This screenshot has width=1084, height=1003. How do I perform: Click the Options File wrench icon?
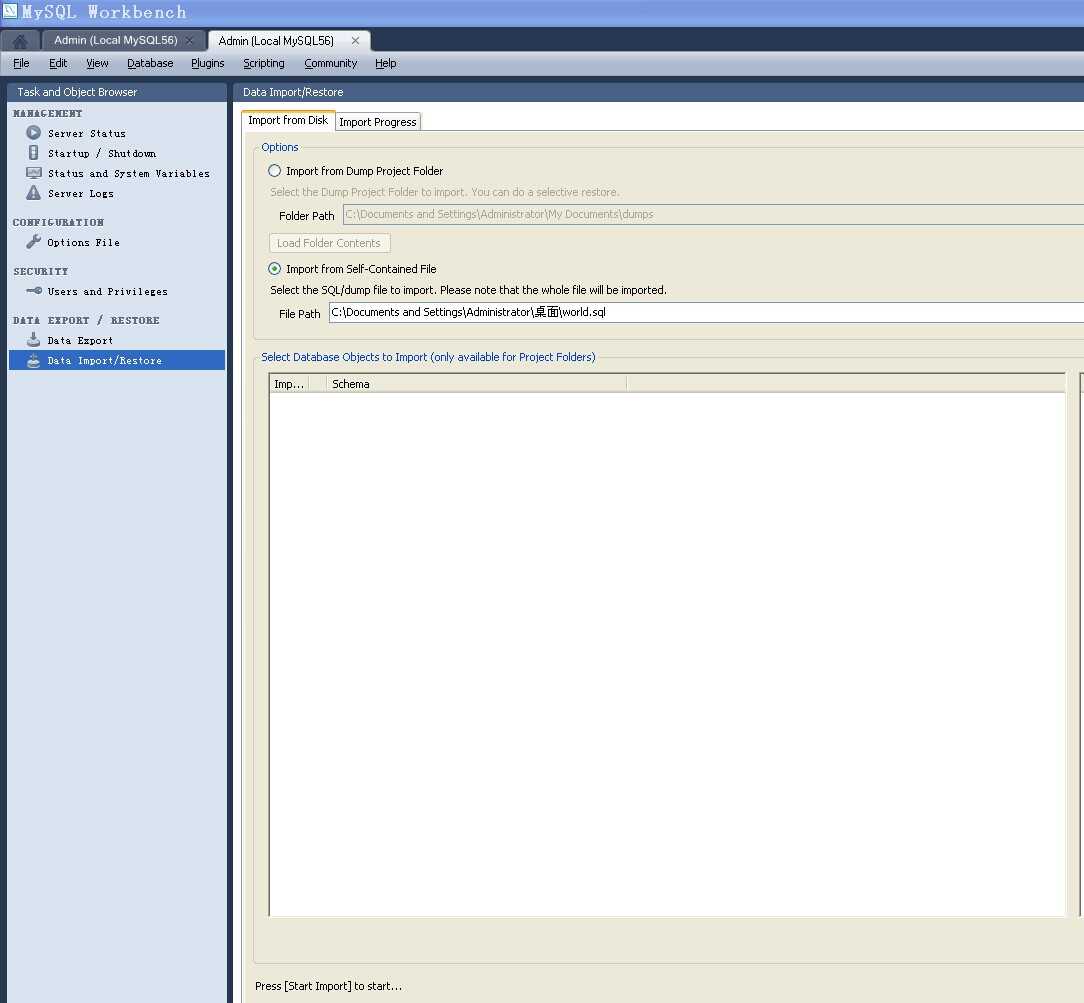point(33,241)
